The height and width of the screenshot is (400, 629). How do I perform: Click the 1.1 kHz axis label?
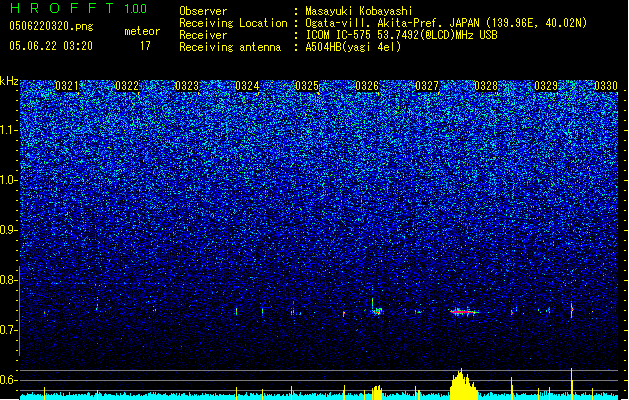tap(8, 130)
